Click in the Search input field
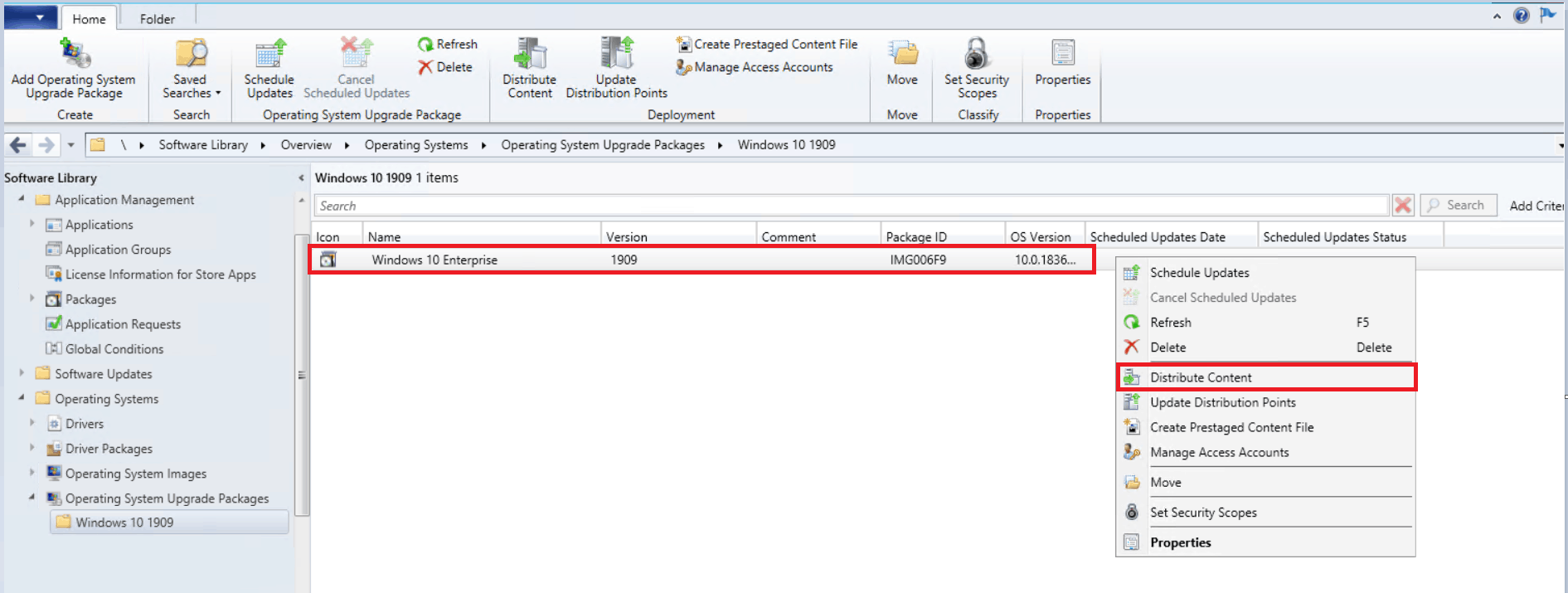The width and height of the screenshot is (1568, 593). click(851, 206)
